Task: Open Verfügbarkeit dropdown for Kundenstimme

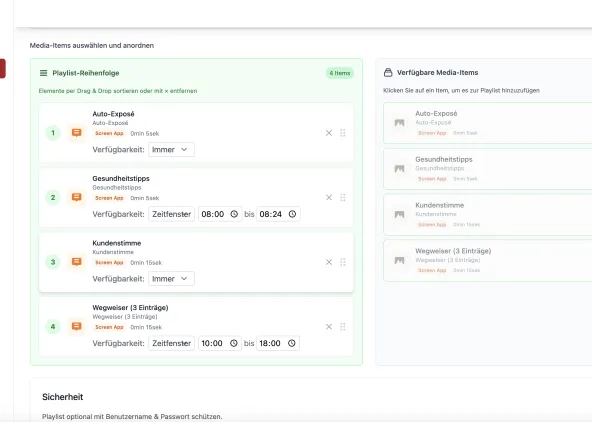Action: [171, 279]
